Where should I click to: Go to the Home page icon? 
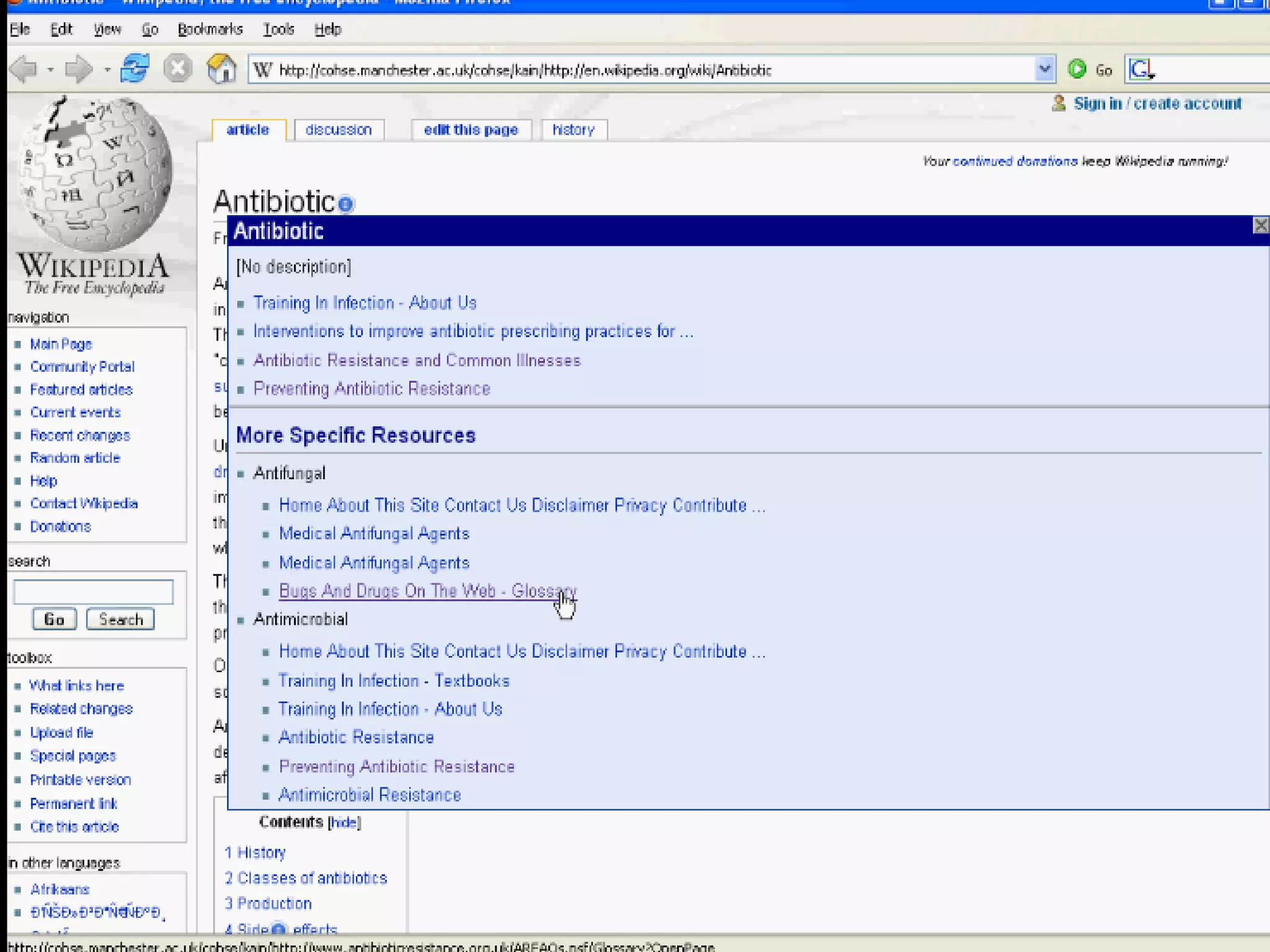221,68
